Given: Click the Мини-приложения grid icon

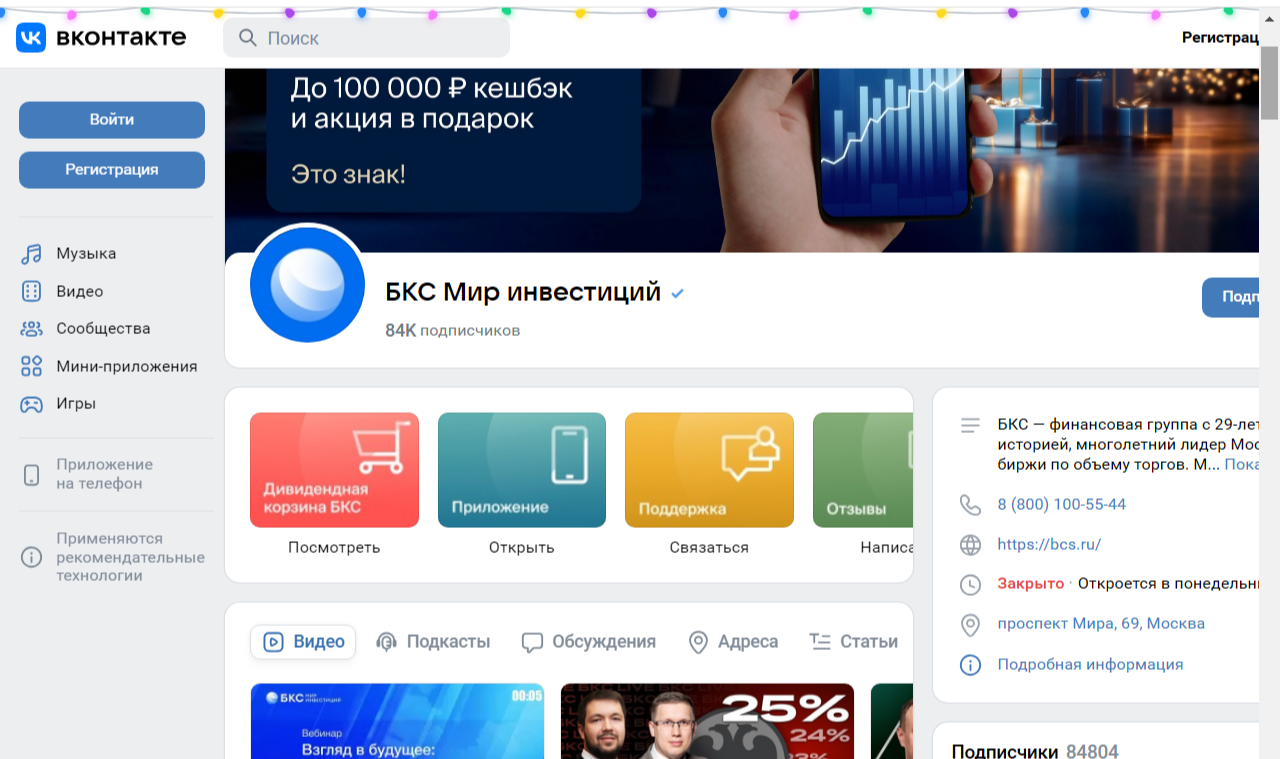Looking at the screenshot, I should 32,366.
